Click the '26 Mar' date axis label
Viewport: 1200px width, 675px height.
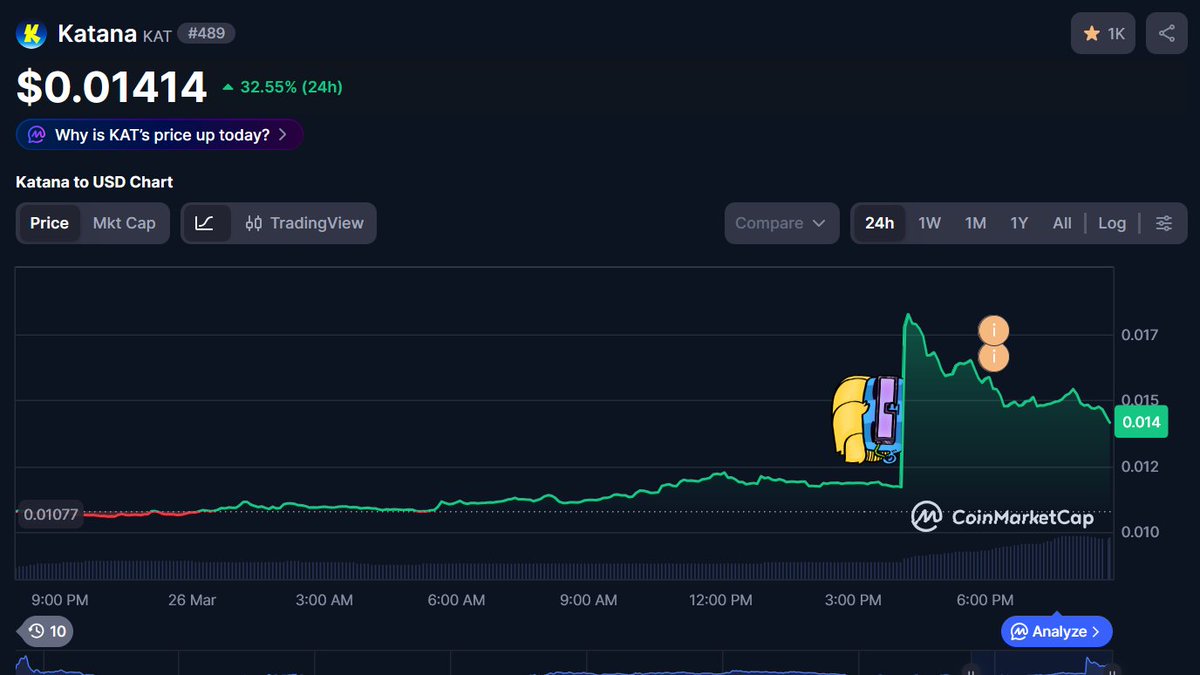point(192,600)
